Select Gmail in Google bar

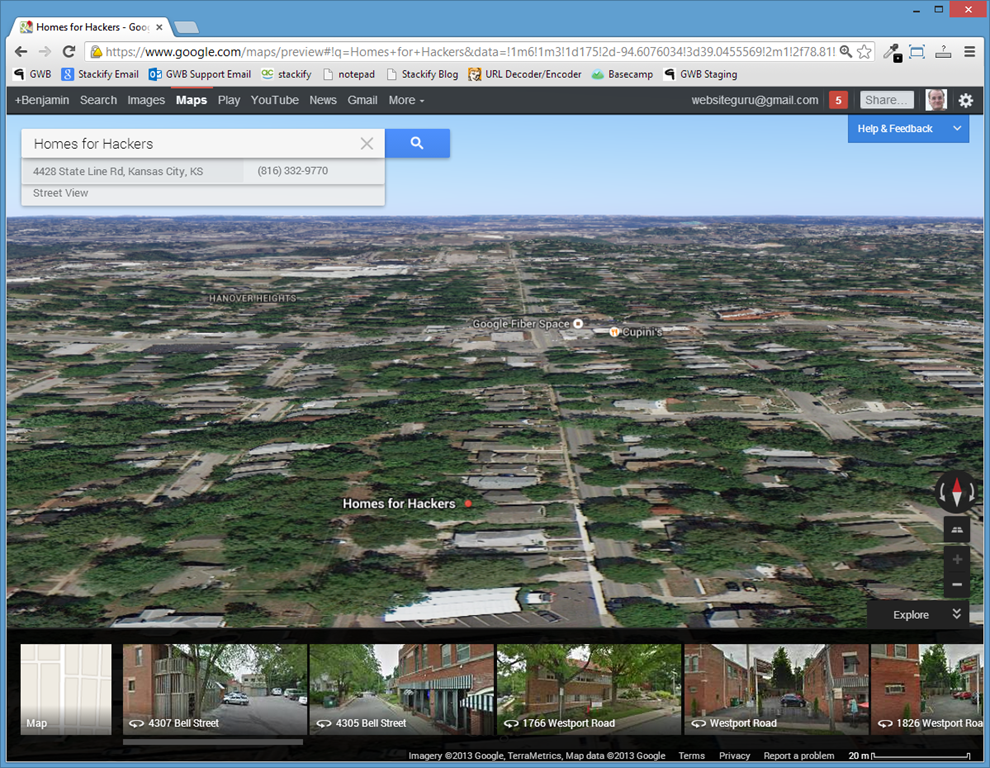point(362,100)
